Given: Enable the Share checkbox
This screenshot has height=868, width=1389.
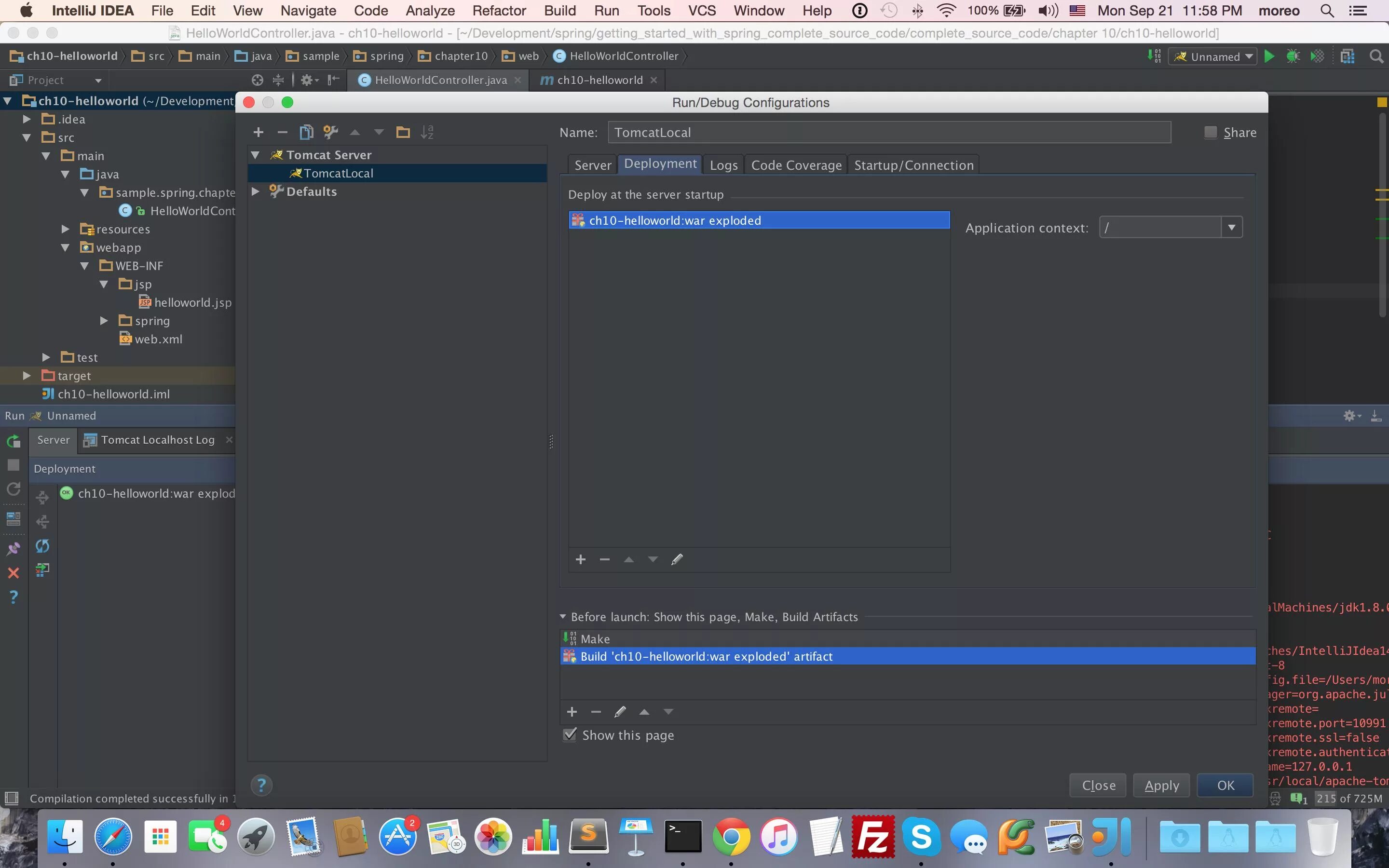Looking at the screenshot, I should 1211,133.
